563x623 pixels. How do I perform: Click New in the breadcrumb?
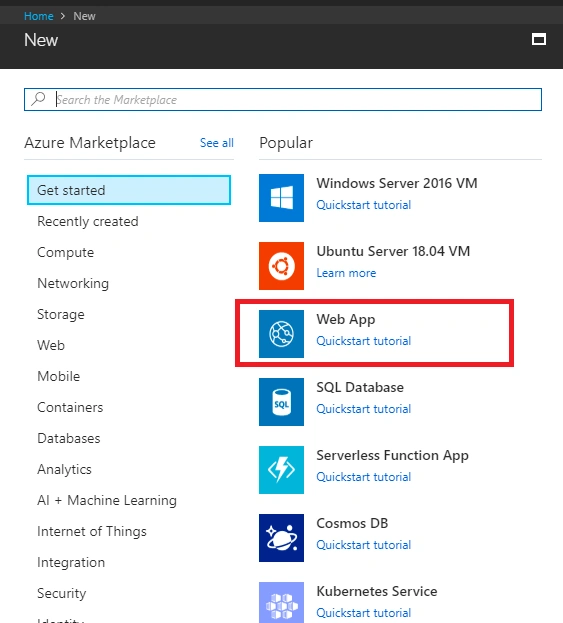[x=84, y=16]
